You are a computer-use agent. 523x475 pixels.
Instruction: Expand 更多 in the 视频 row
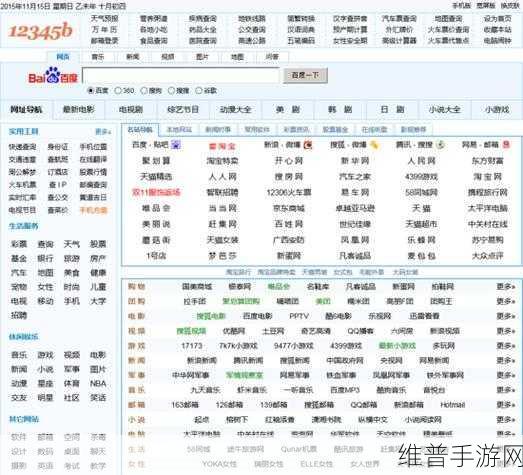pos(505,331)
